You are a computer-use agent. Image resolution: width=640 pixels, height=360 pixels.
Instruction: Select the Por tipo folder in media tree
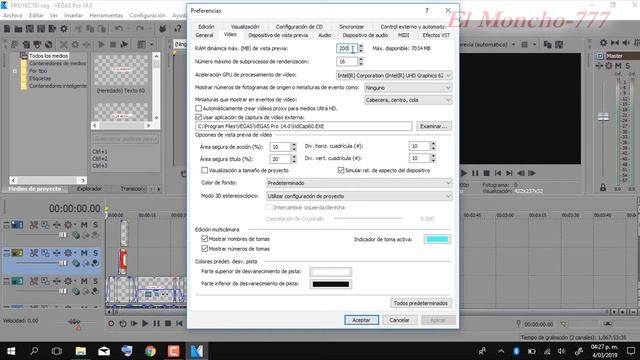click(38, 71)
